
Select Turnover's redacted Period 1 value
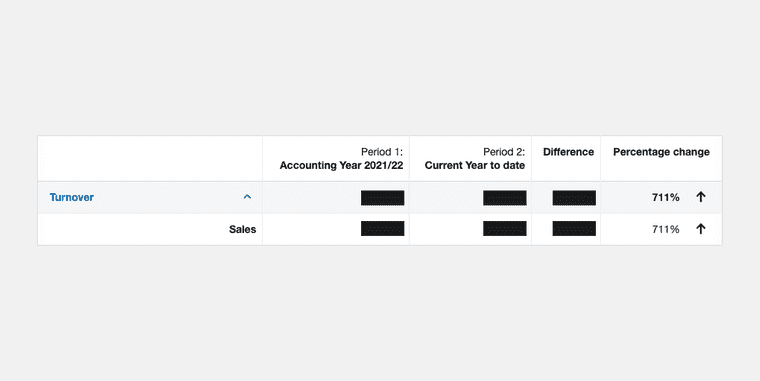click(x=382, y=198)
